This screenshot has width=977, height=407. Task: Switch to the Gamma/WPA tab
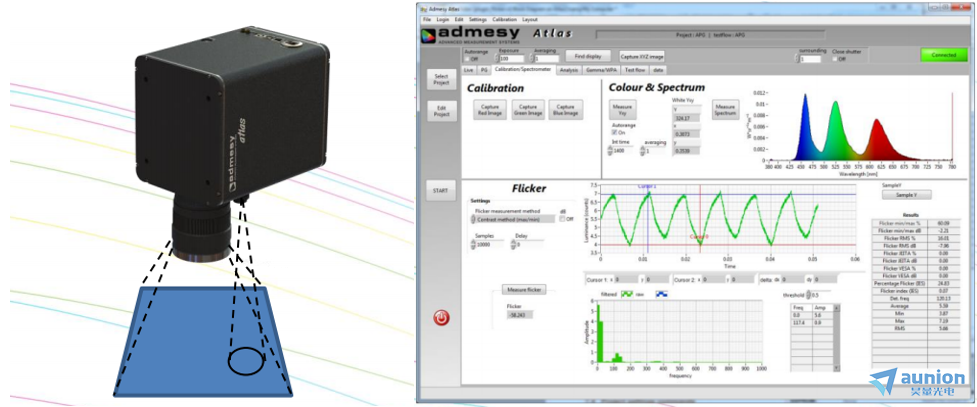click(x=601, y=70)
